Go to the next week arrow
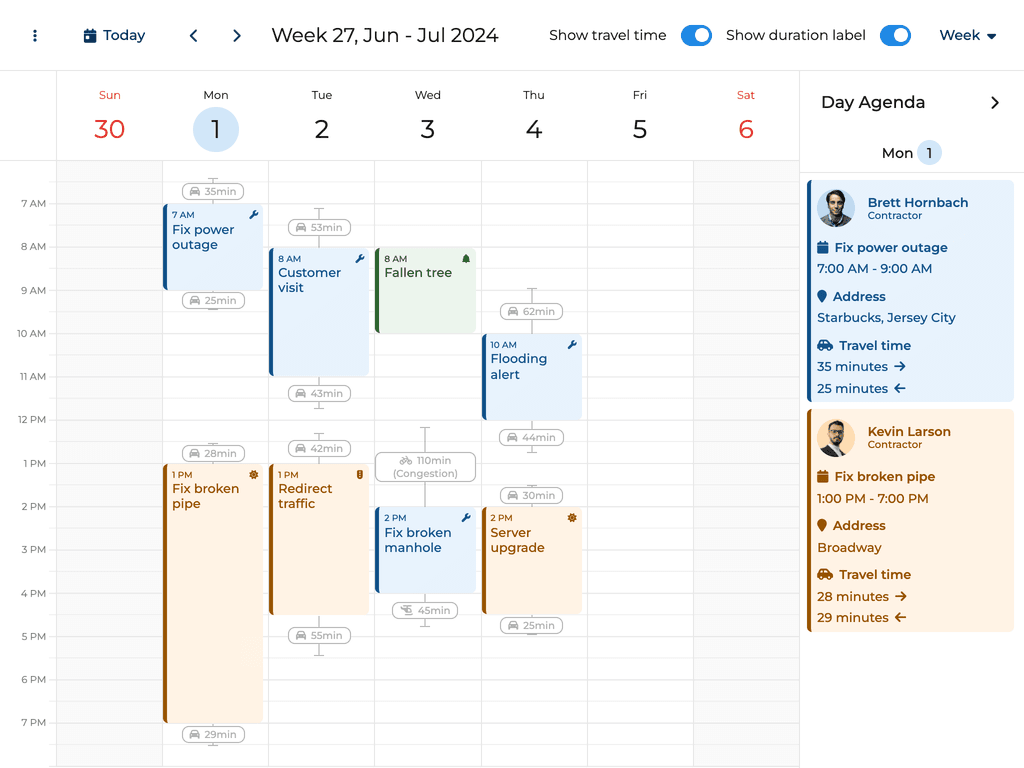1024x768 pixels. pos(237,36)
